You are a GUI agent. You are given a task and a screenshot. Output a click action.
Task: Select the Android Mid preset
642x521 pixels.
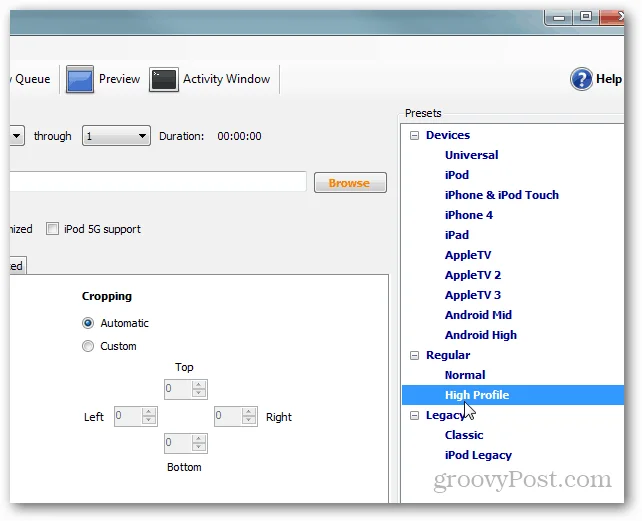pos(478,315)
